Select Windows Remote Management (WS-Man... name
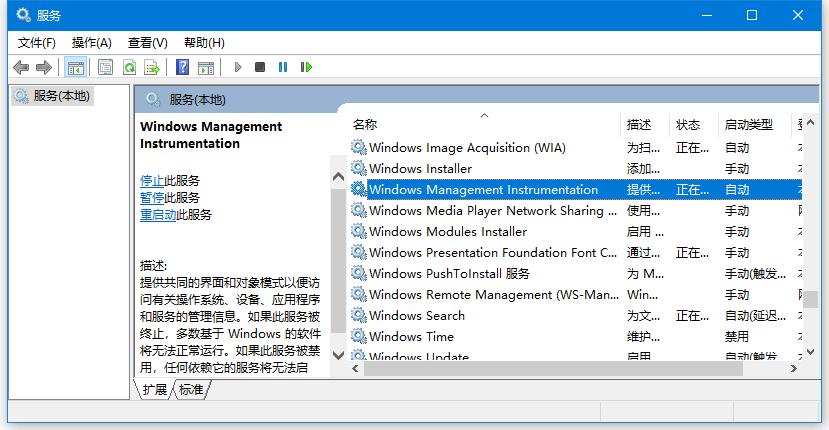 tap(494, 295)
